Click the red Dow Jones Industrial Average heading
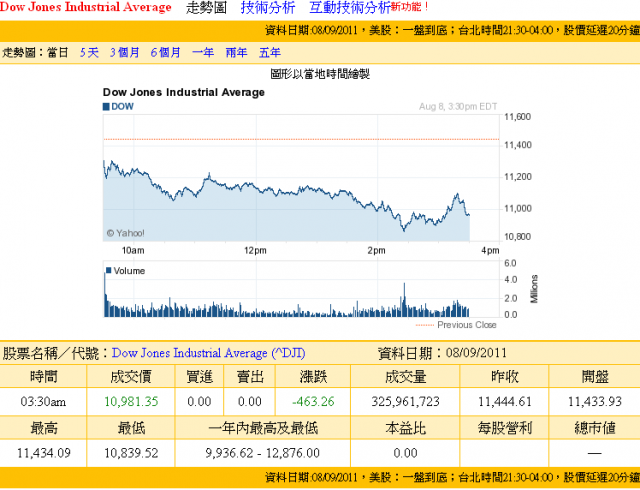Screen dimensions: 640x490 click(x=86, y=7)
